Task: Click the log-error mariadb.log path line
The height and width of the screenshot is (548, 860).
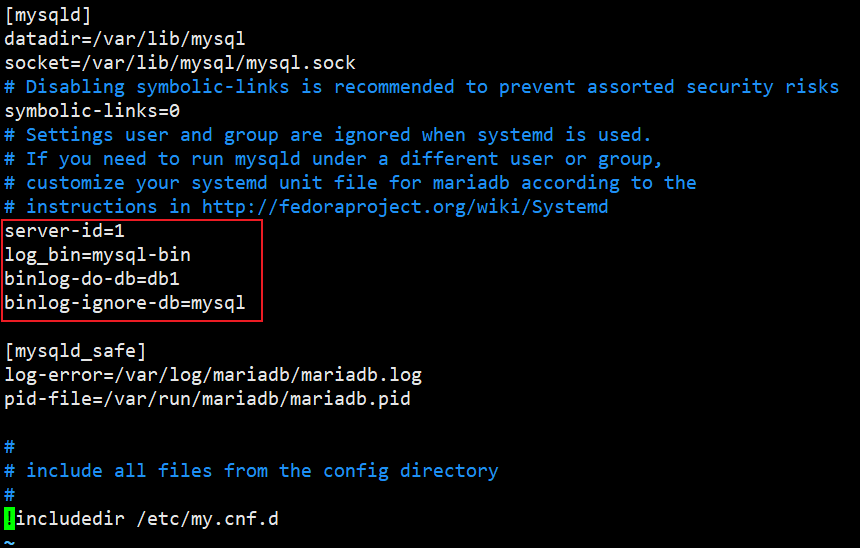Action: pos(212,375)
